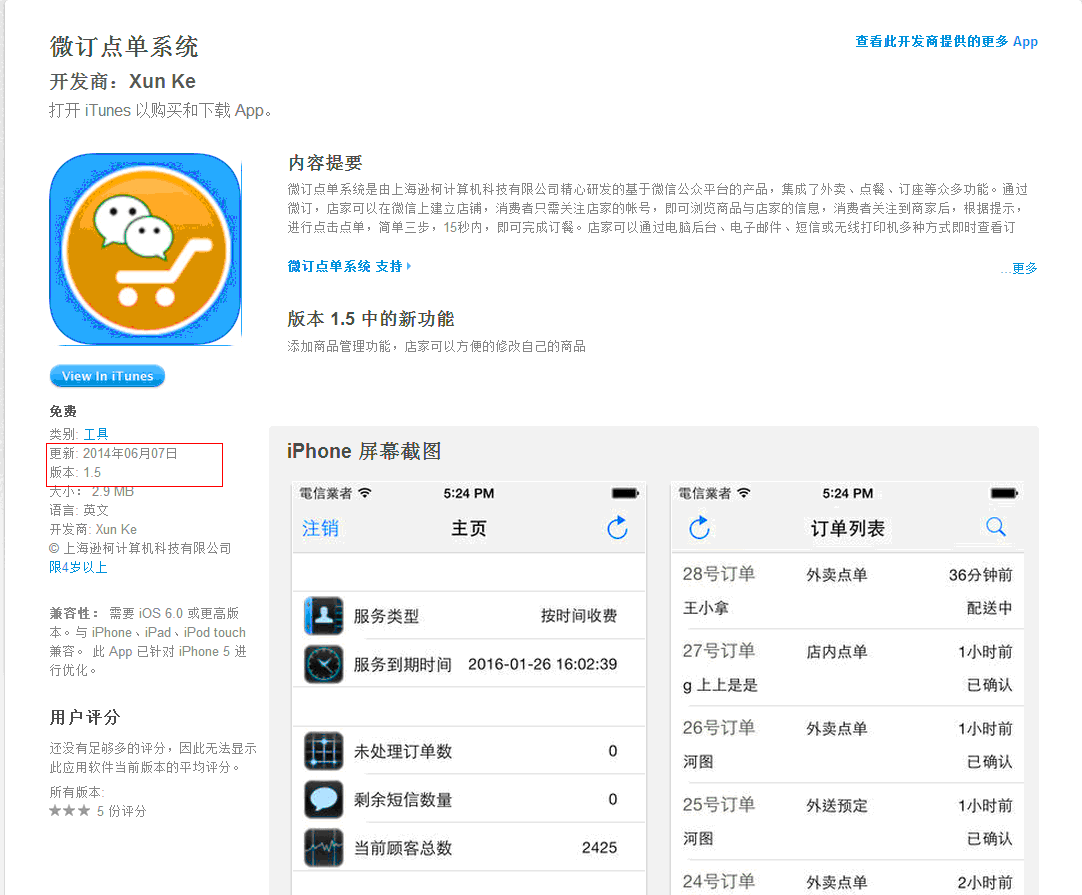The height and width of the screenshot is (895, 1082).
Task: Click battery icon in 订单列表 screenshot status bar
Action: 1004,493
